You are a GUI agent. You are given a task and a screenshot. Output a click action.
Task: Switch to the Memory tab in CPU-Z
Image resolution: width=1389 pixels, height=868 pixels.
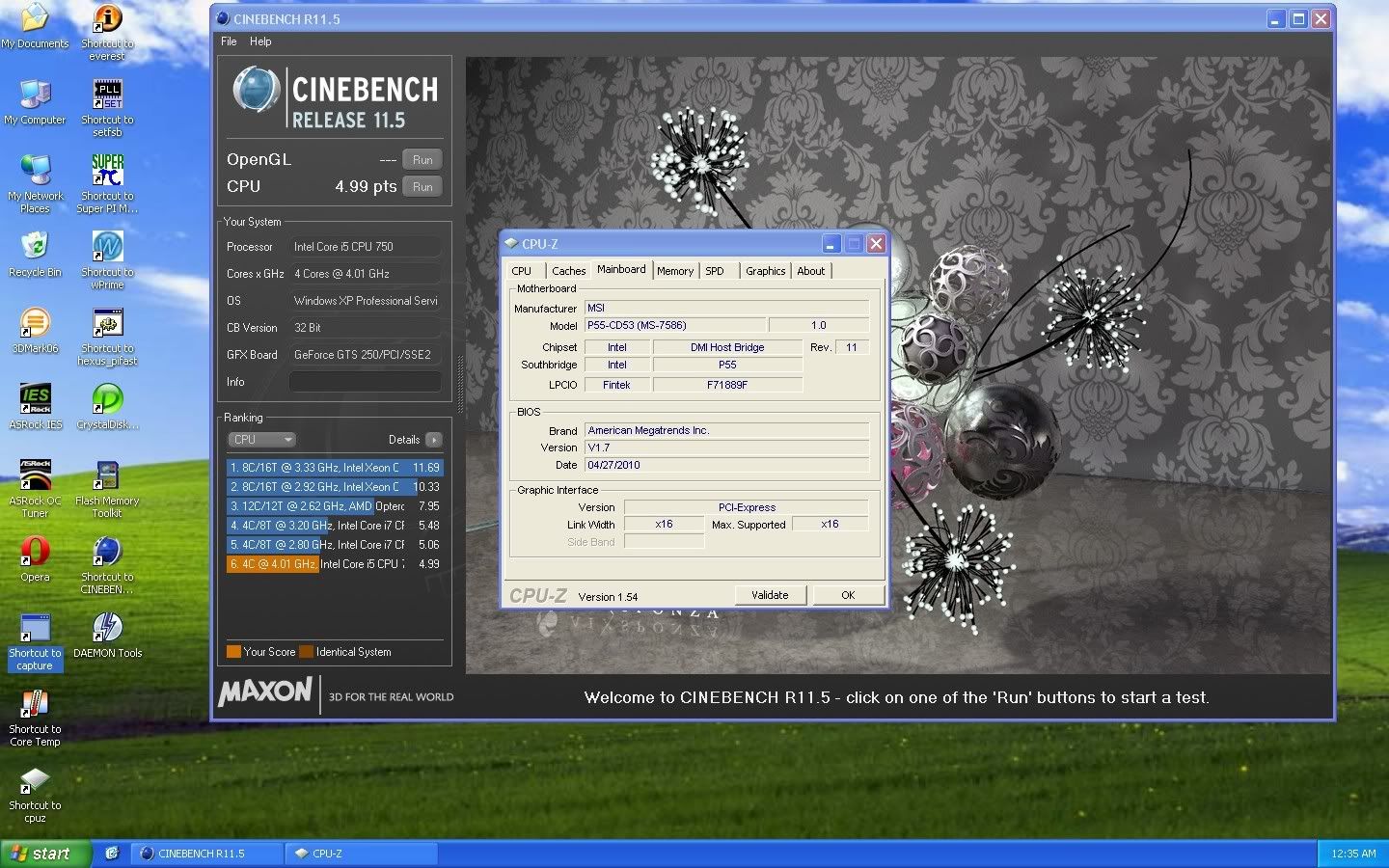(675, 271)
